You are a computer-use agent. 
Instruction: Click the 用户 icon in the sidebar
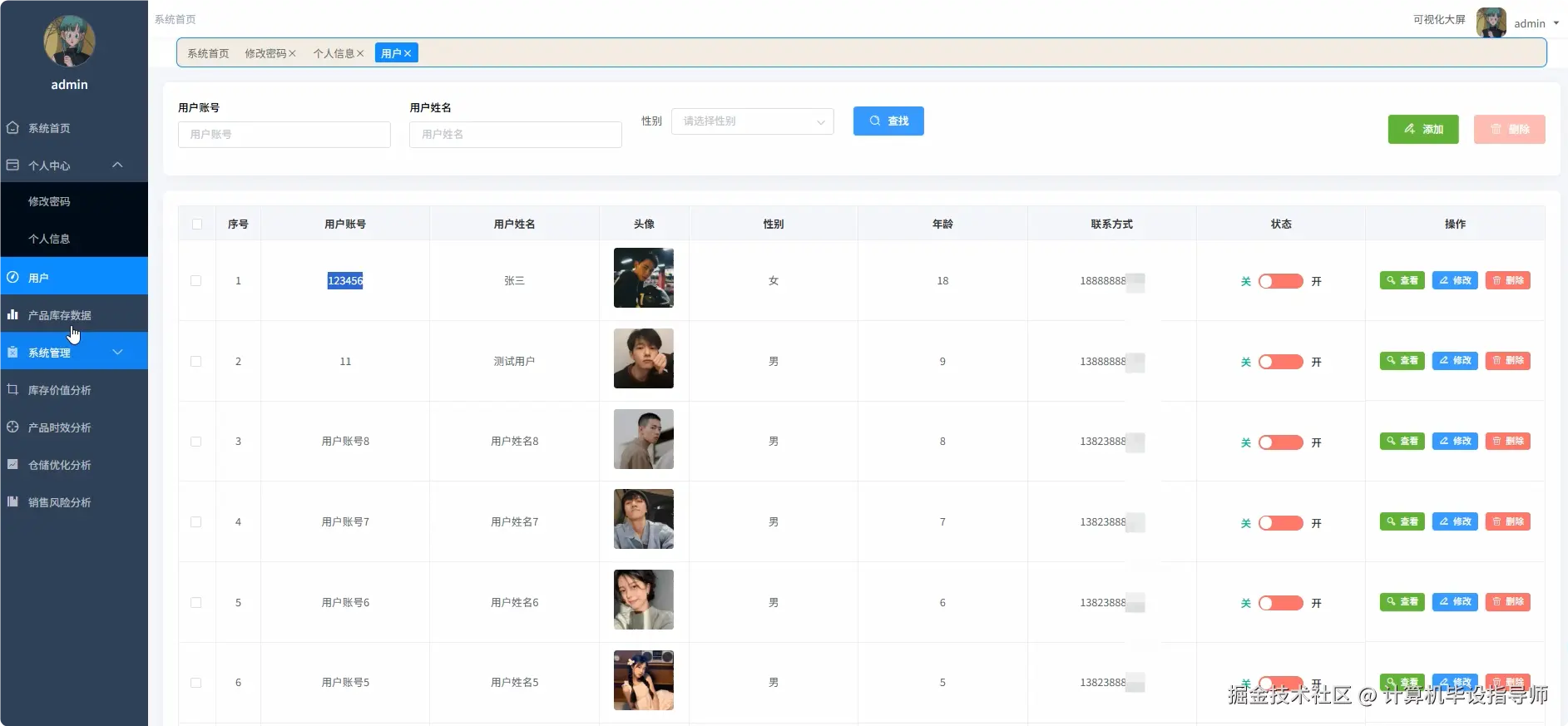(x=12, y=277)
